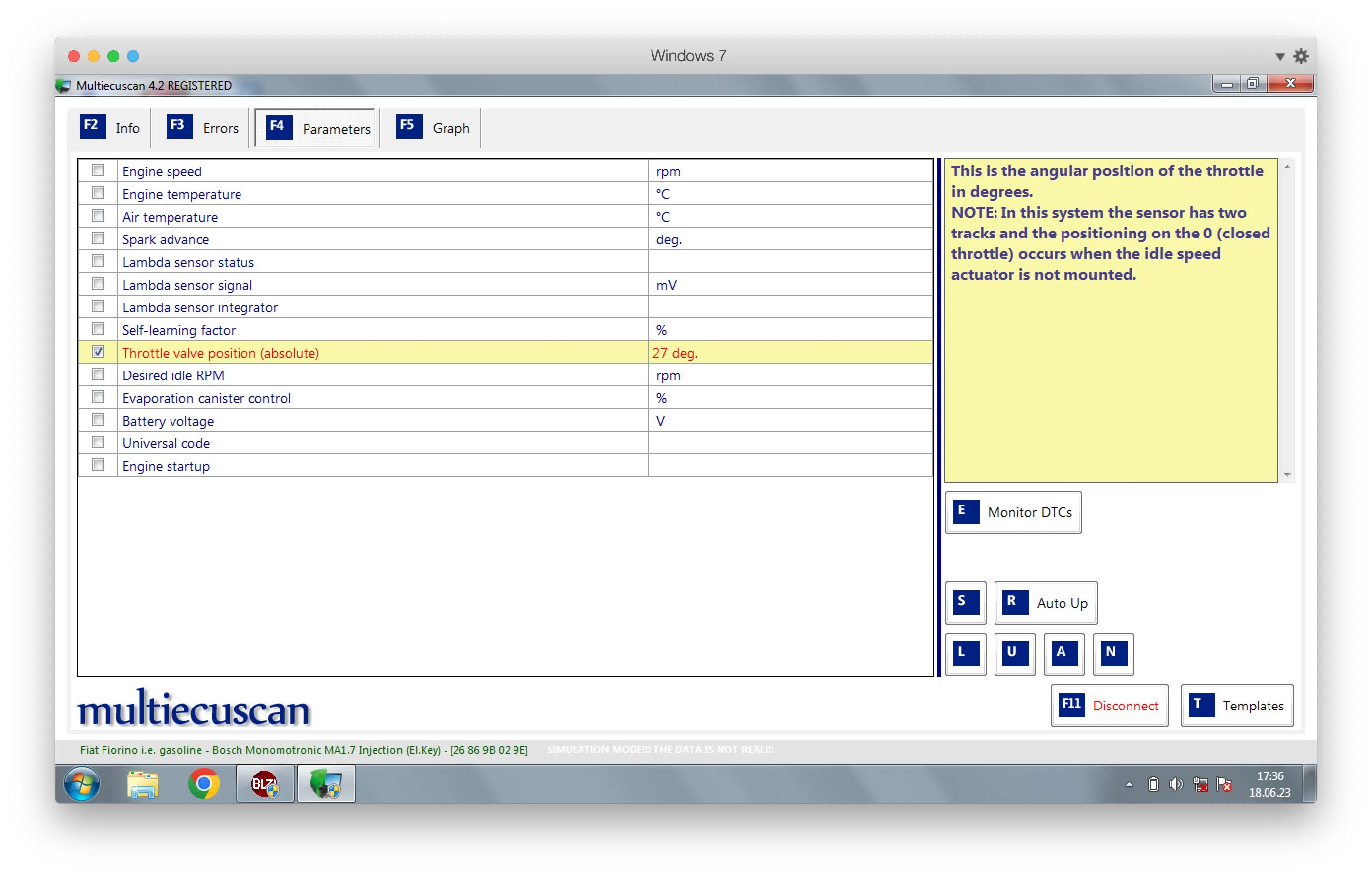Tick the Spark advance checkbox
Screen dimensions: 1372x876
point(98,238)
